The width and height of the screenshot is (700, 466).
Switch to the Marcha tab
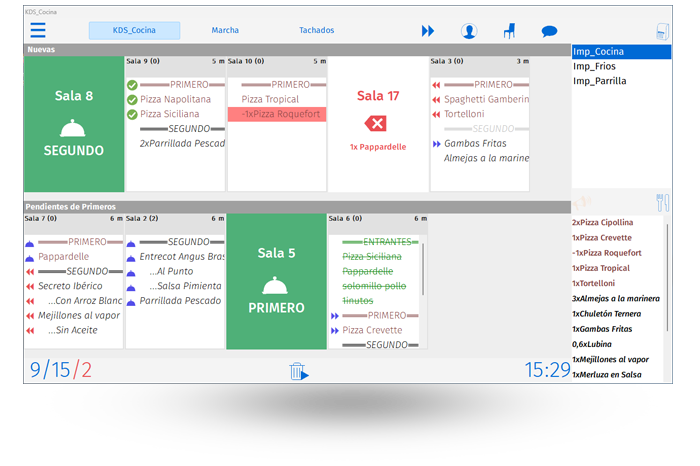225,30
